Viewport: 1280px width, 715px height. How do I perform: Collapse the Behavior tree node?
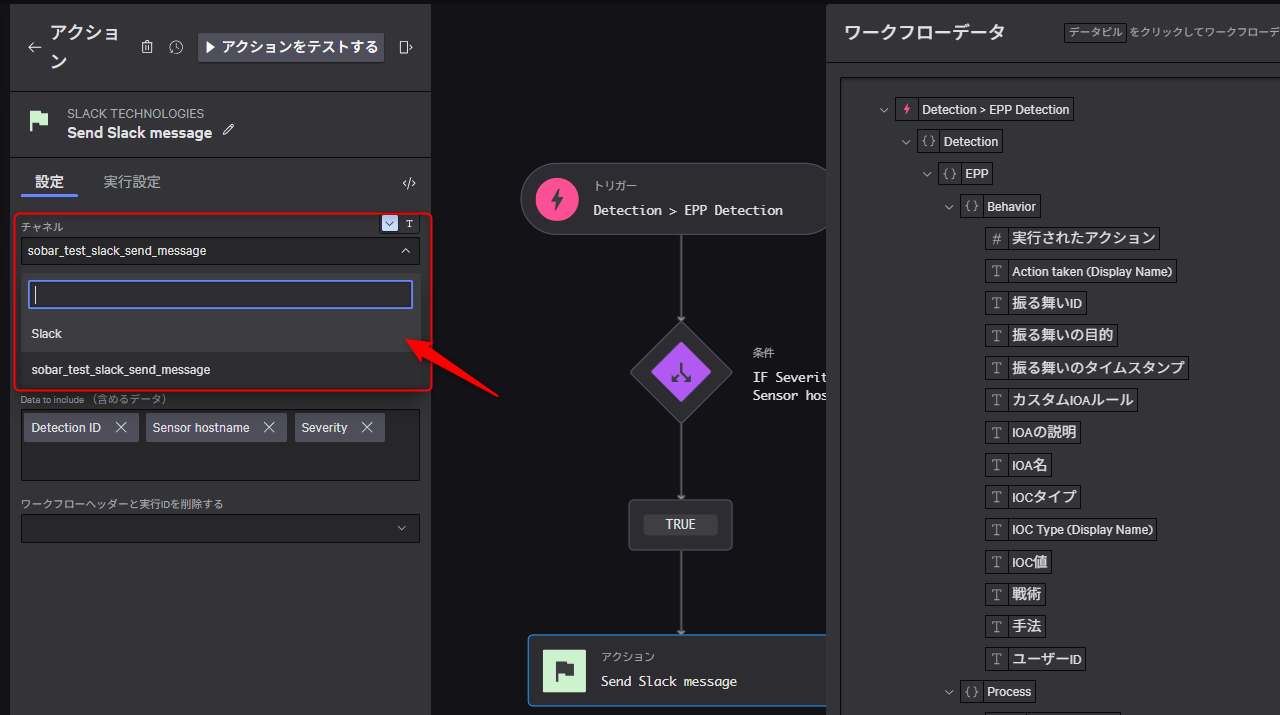(949, 207)
